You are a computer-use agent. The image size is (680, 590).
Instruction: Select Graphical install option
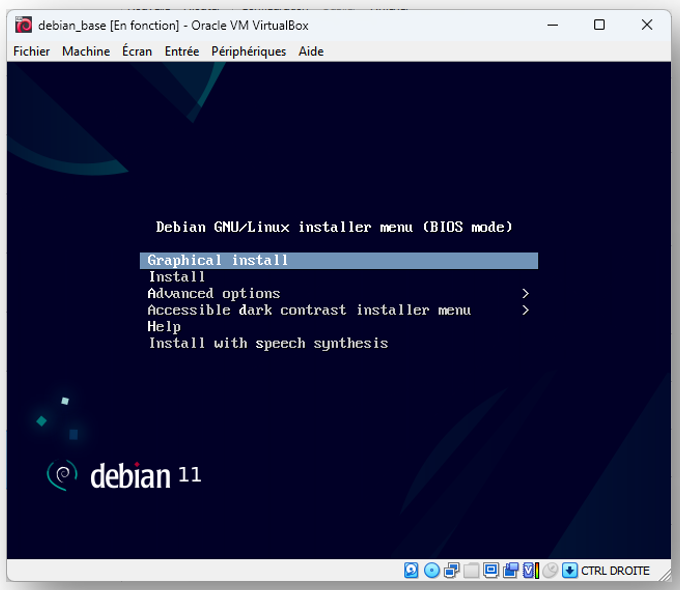pyautogui.click(x=339, y=260)
